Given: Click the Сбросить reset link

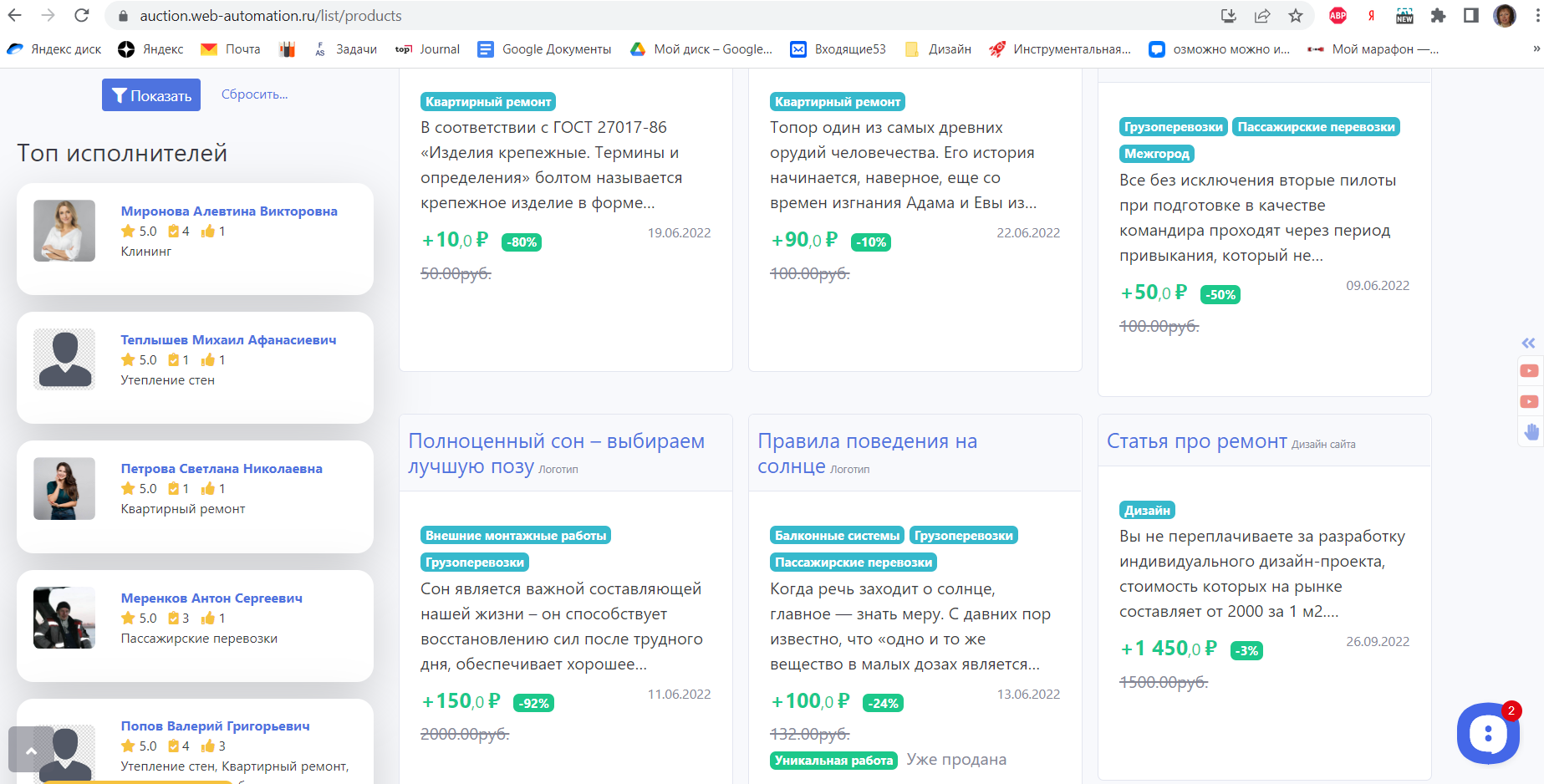Looking at the screenshot, I should (254, 94).
